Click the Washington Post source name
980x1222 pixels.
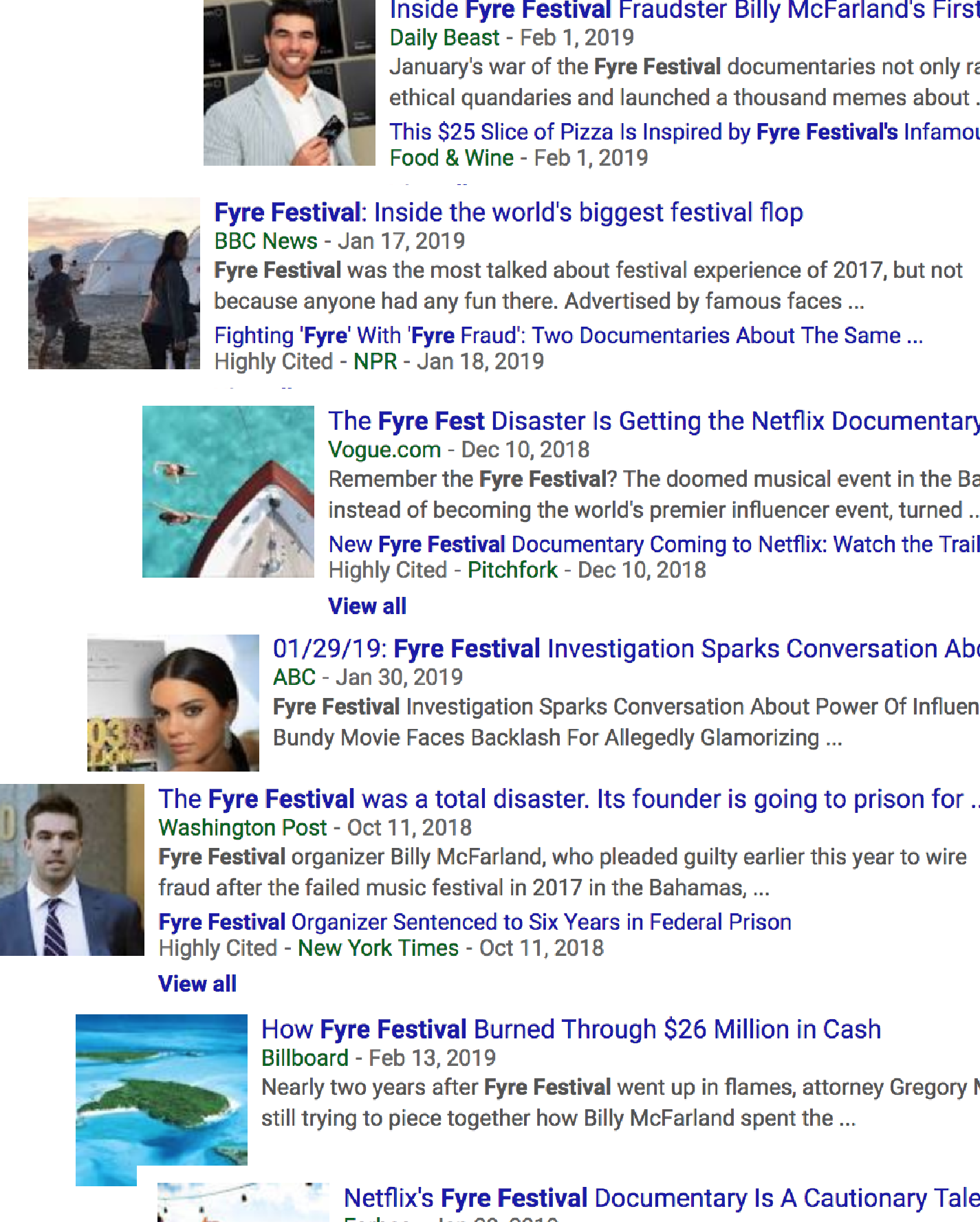click(242, 827)
